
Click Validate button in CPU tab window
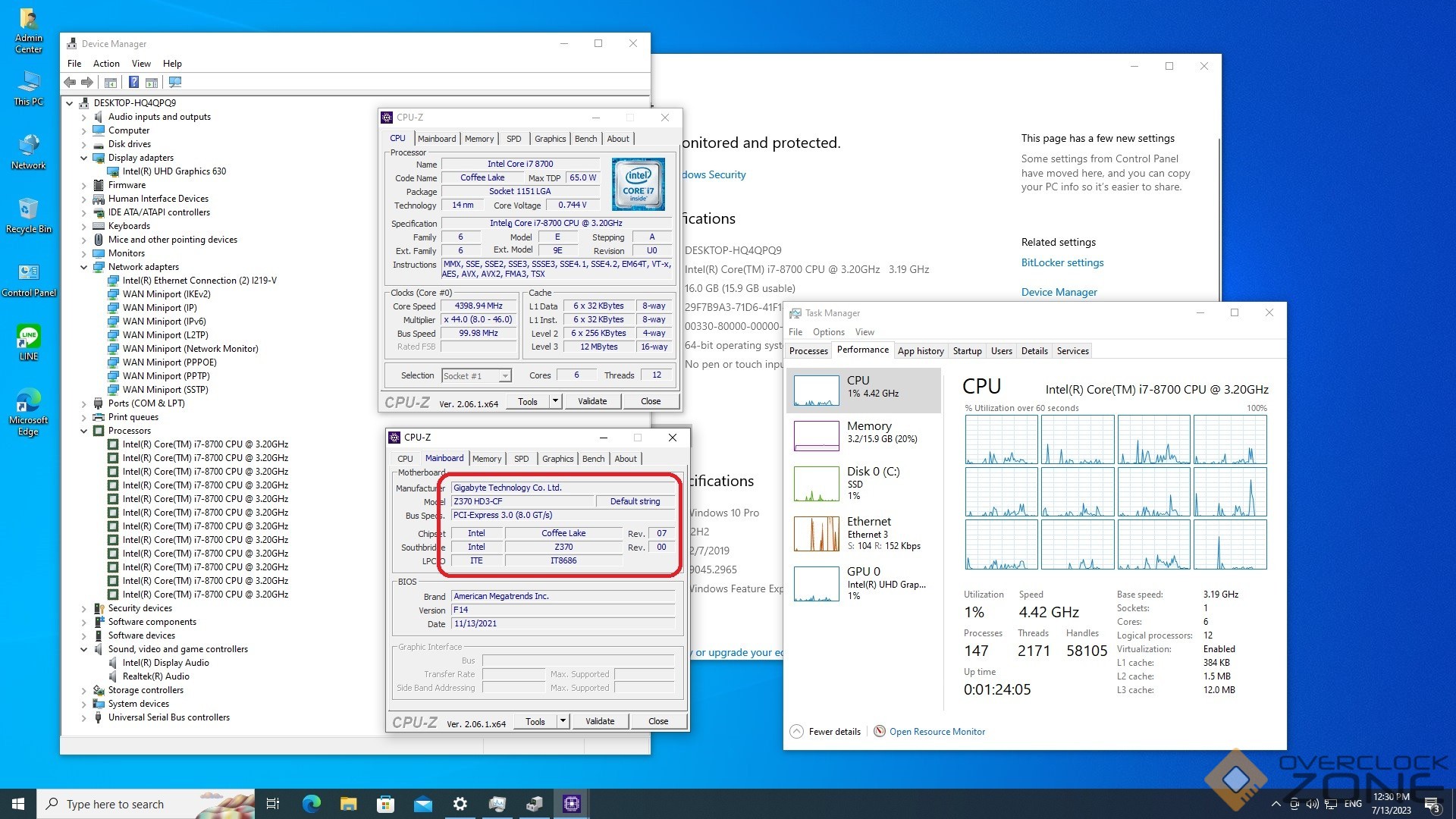click(x=592, y=401)
